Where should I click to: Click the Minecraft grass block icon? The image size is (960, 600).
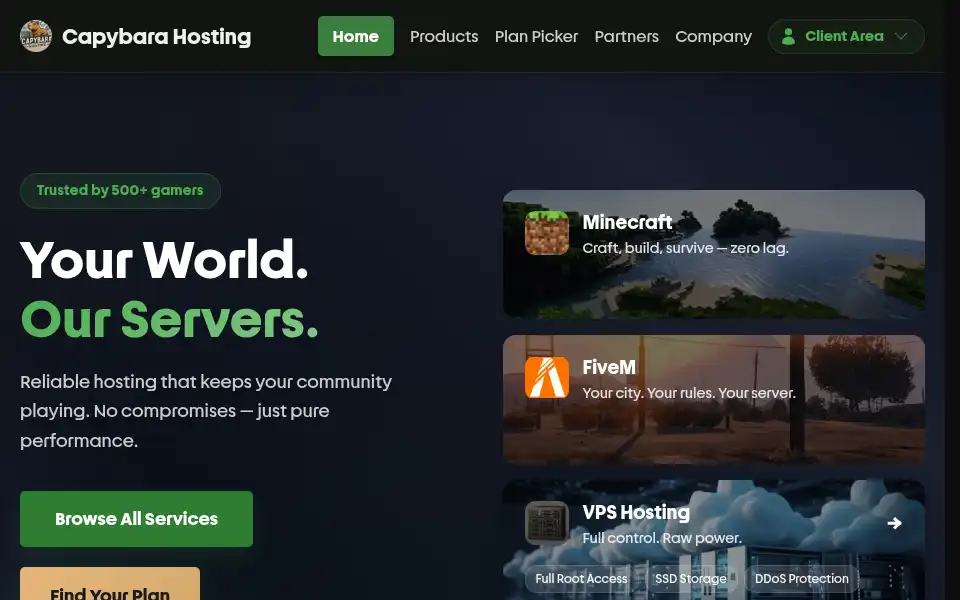click(x=547, y=233)
